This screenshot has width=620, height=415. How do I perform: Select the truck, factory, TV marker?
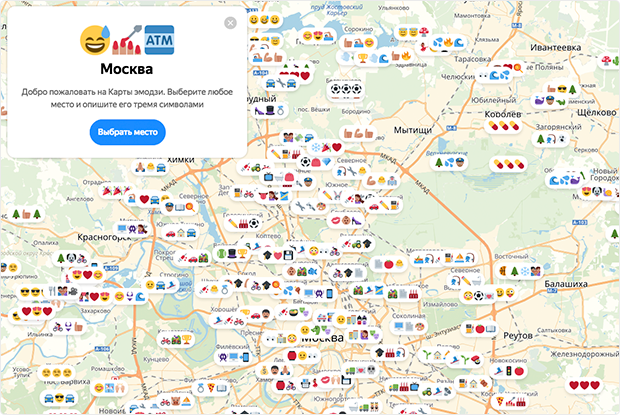404,387
